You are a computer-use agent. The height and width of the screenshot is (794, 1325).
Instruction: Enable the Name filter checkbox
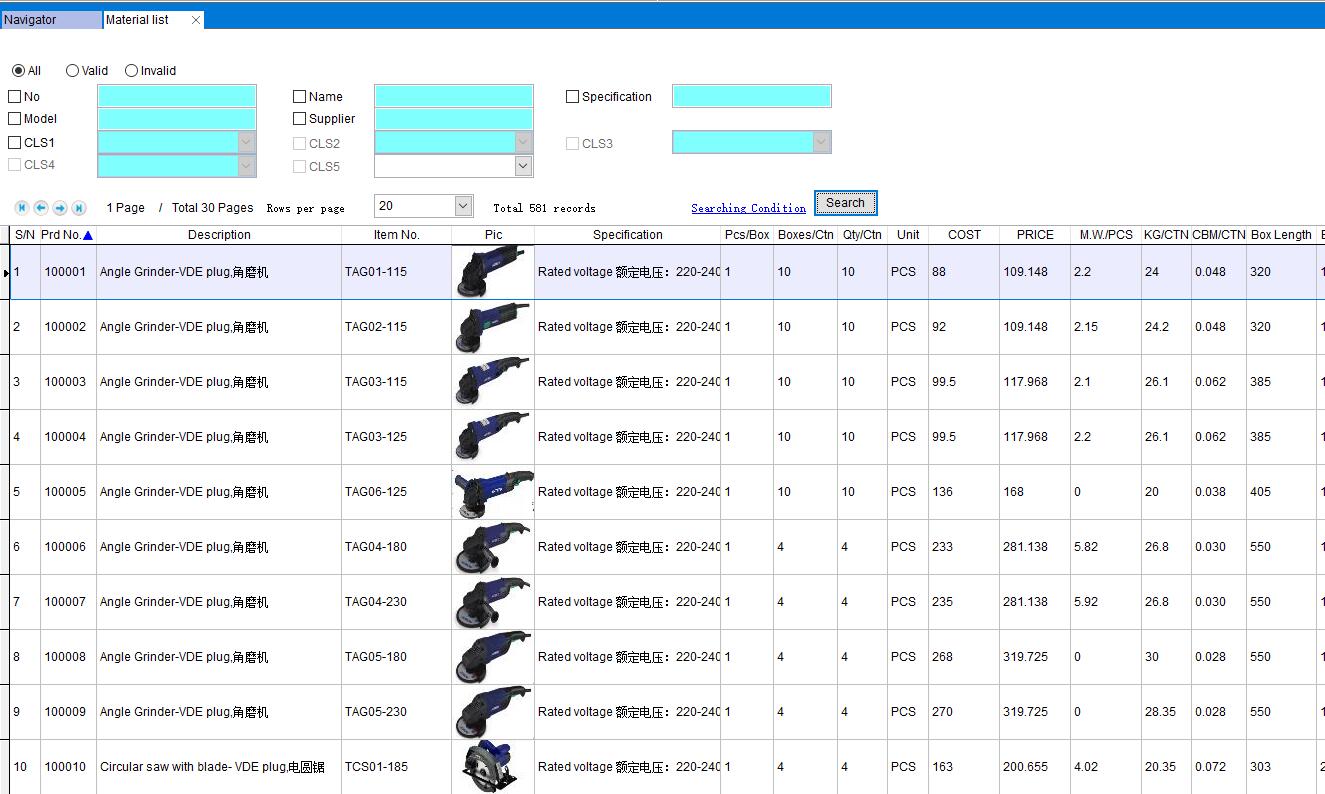pyautogui.click(x=300, y=97)
